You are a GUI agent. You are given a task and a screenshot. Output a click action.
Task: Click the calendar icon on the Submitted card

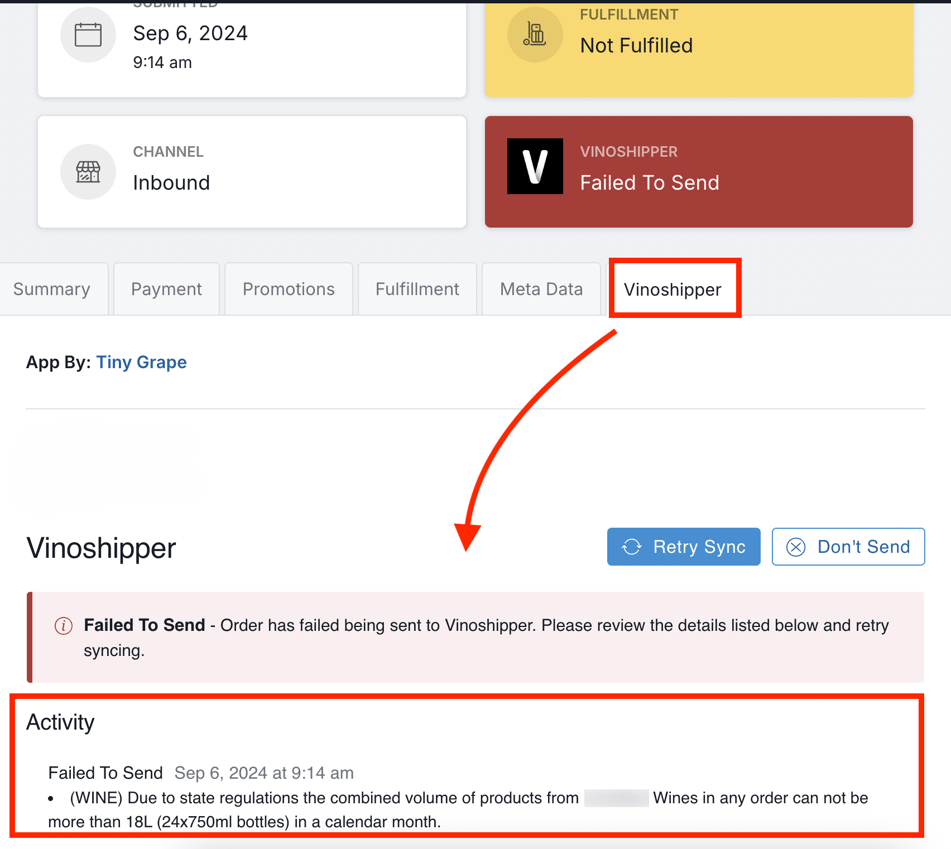[x=88, y=35]
